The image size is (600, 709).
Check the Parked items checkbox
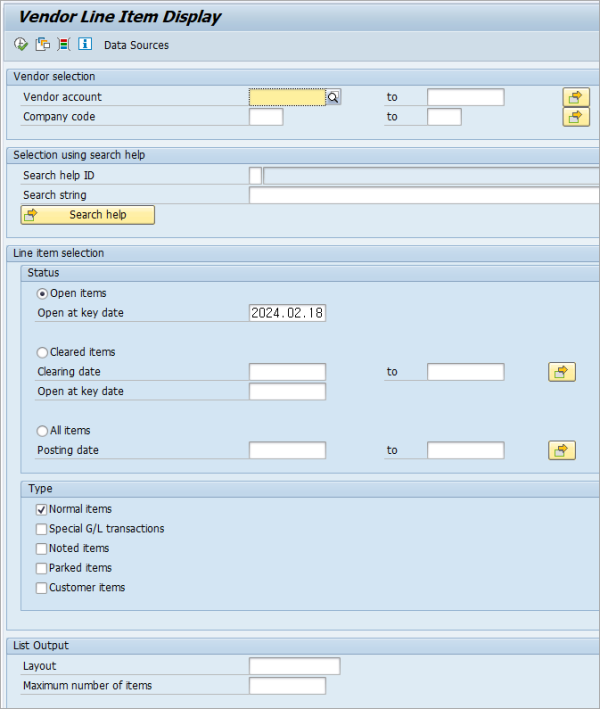pyautogui.click(x=41, y=568)
